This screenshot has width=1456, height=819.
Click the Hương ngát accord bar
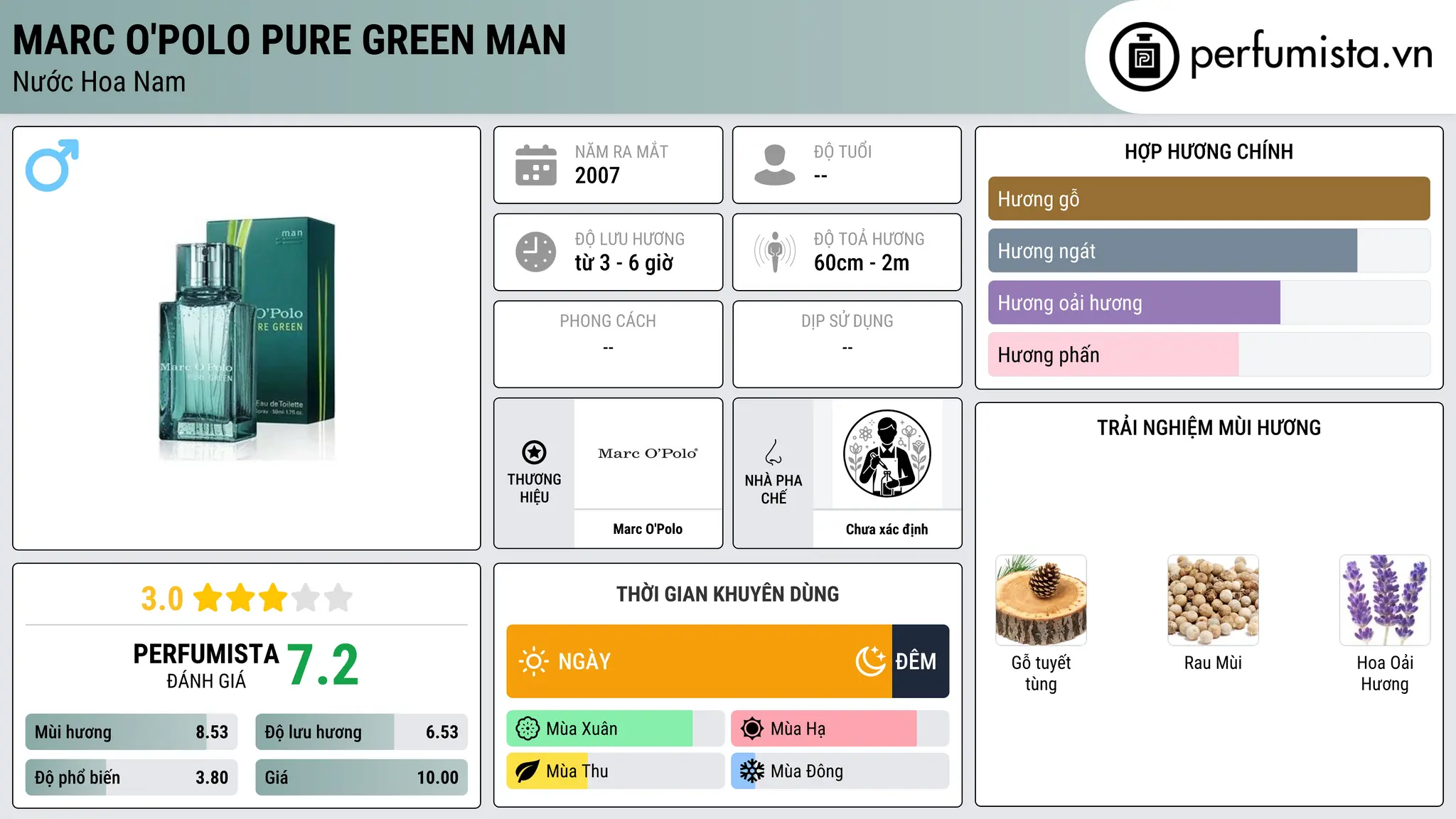pyautogui.click(x=1209, y=251)
